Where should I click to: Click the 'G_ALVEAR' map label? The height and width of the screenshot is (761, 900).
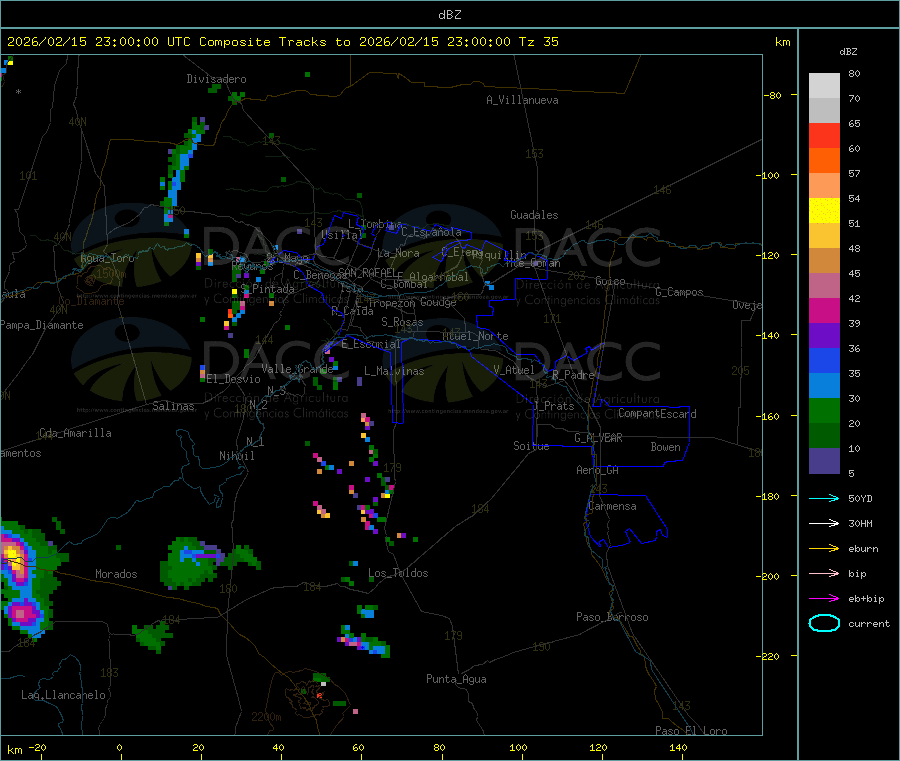(x=598, y=438)
